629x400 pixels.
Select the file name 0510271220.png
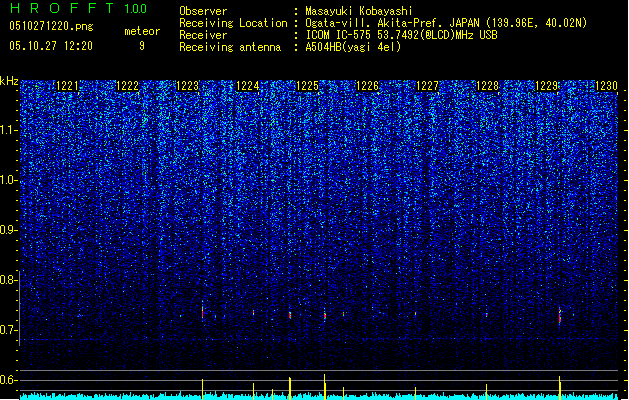coord(51,27)
